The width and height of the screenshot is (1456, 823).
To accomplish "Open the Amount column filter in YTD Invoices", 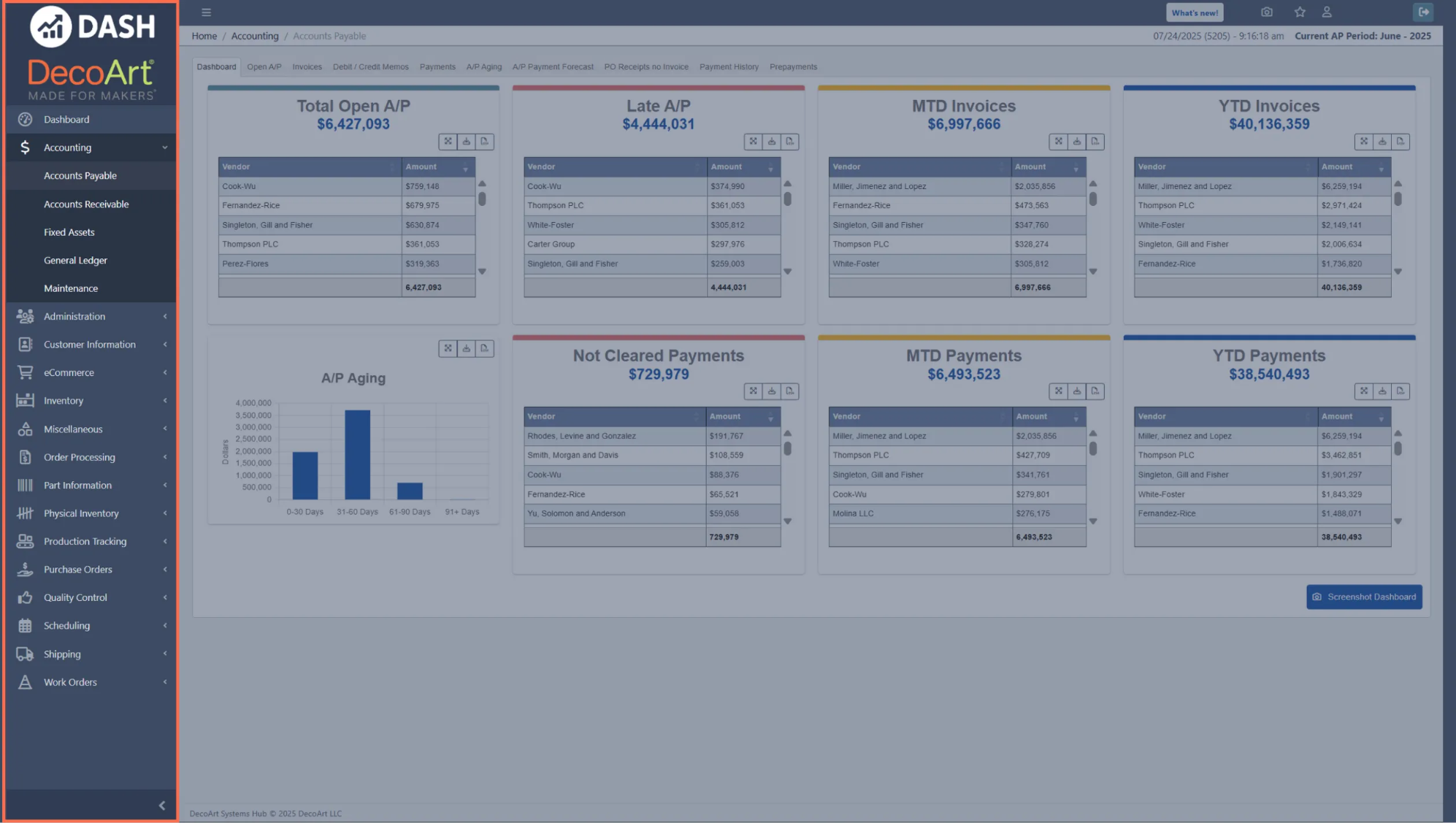I will click(1381, 169).
